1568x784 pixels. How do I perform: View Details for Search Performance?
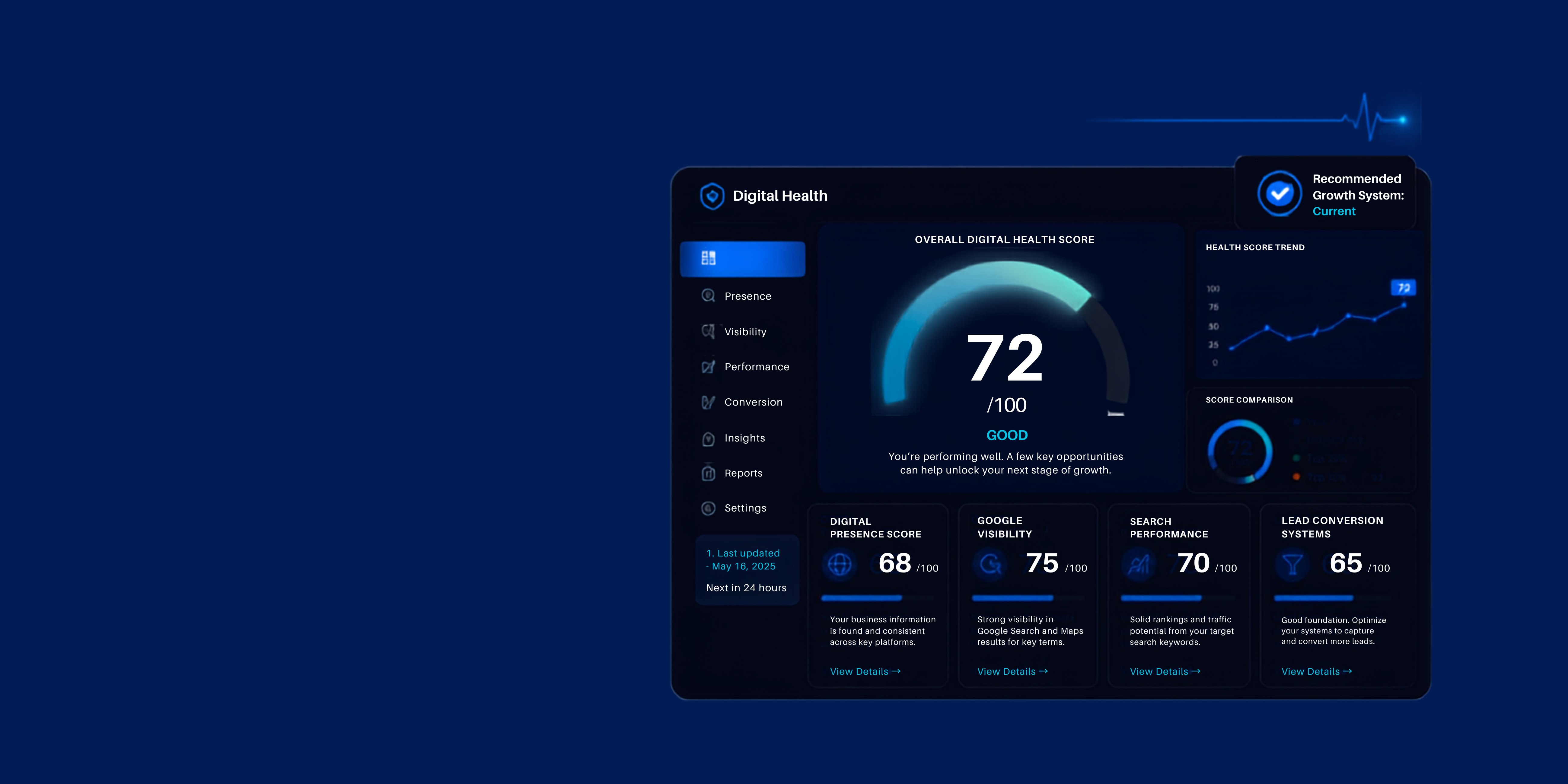pyautogui.click(x=1165, y=671)
